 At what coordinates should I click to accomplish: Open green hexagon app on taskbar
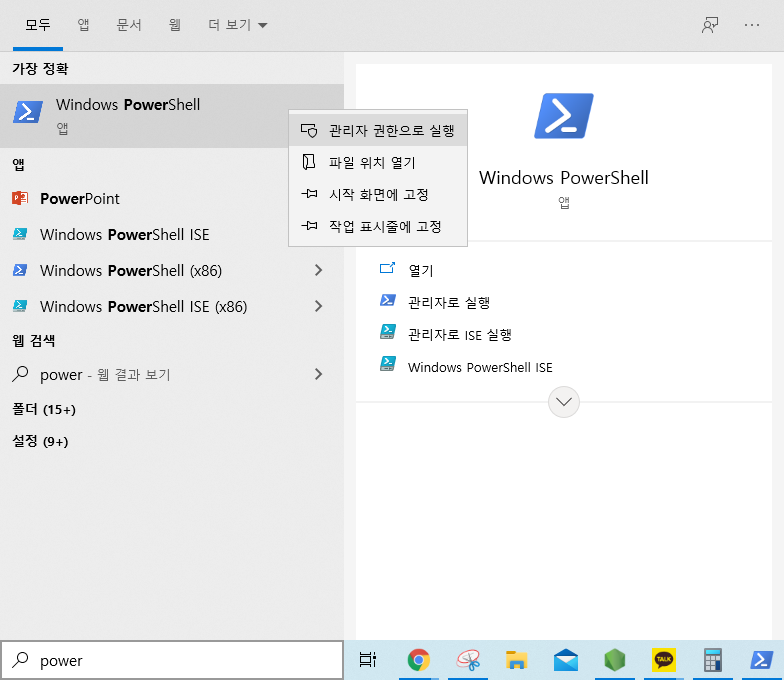point(614,660)
